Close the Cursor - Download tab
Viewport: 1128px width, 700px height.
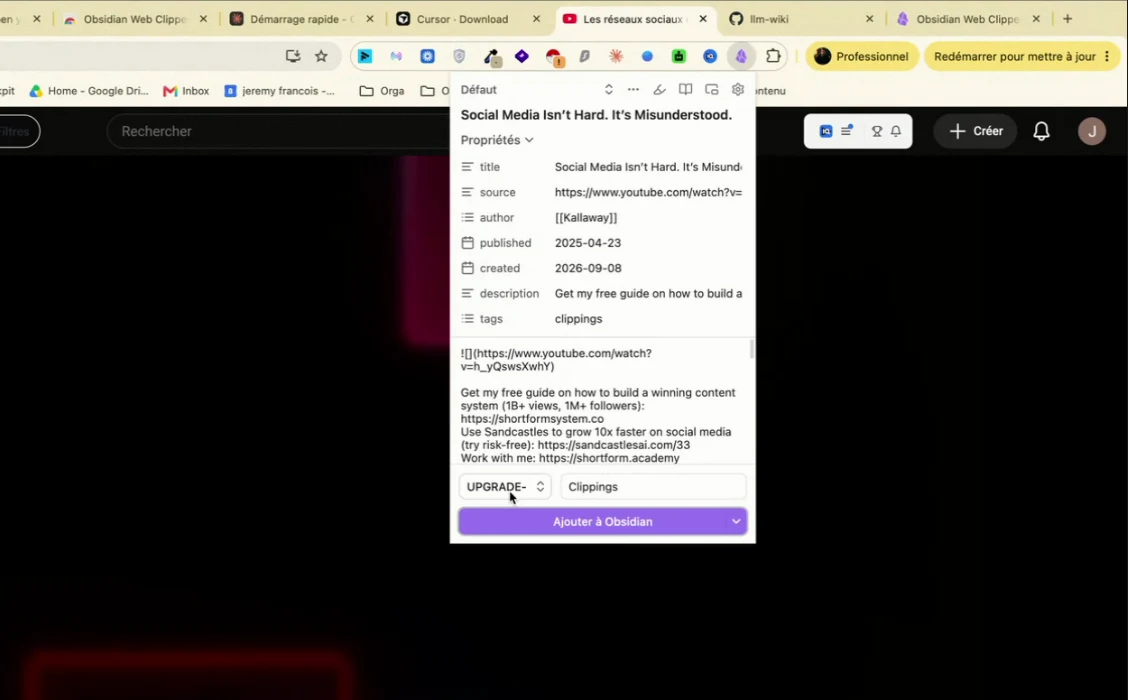[x=536, y=19]
